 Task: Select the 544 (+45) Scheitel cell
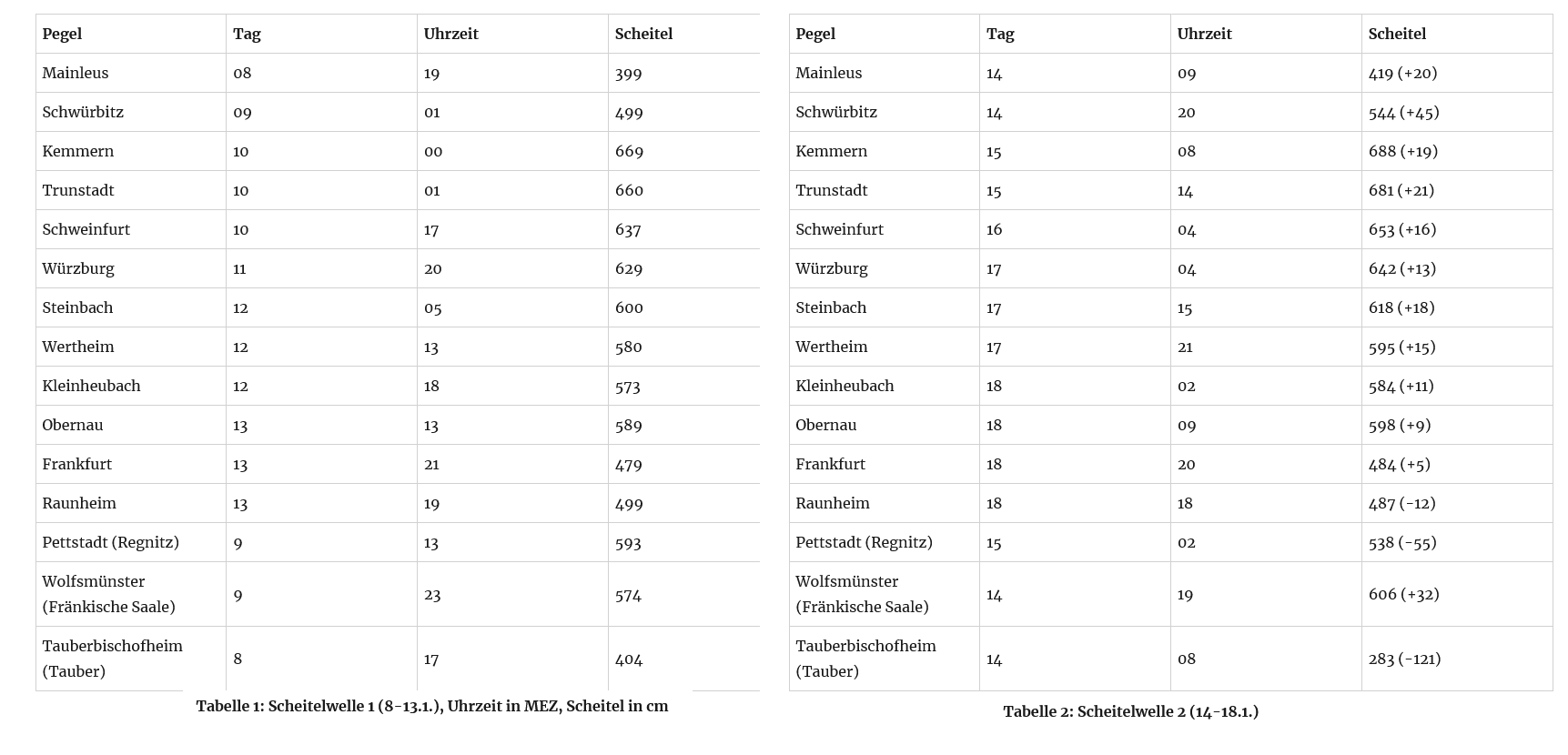[1403, 112]
